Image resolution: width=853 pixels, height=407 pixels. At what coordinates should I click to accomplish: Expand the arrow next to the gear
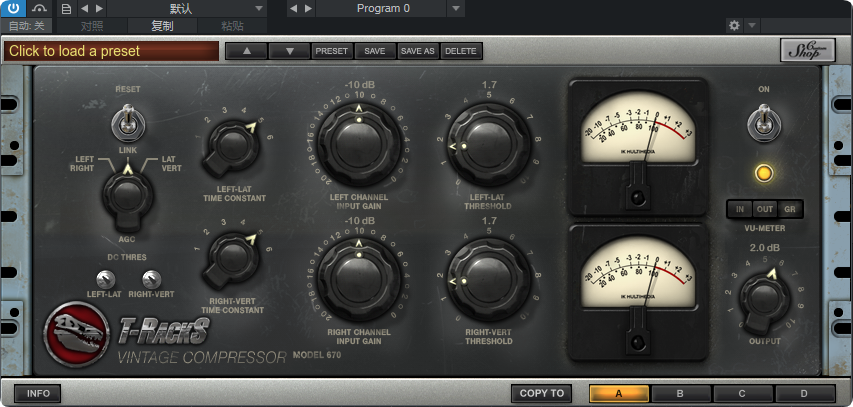tap(751, 25)
